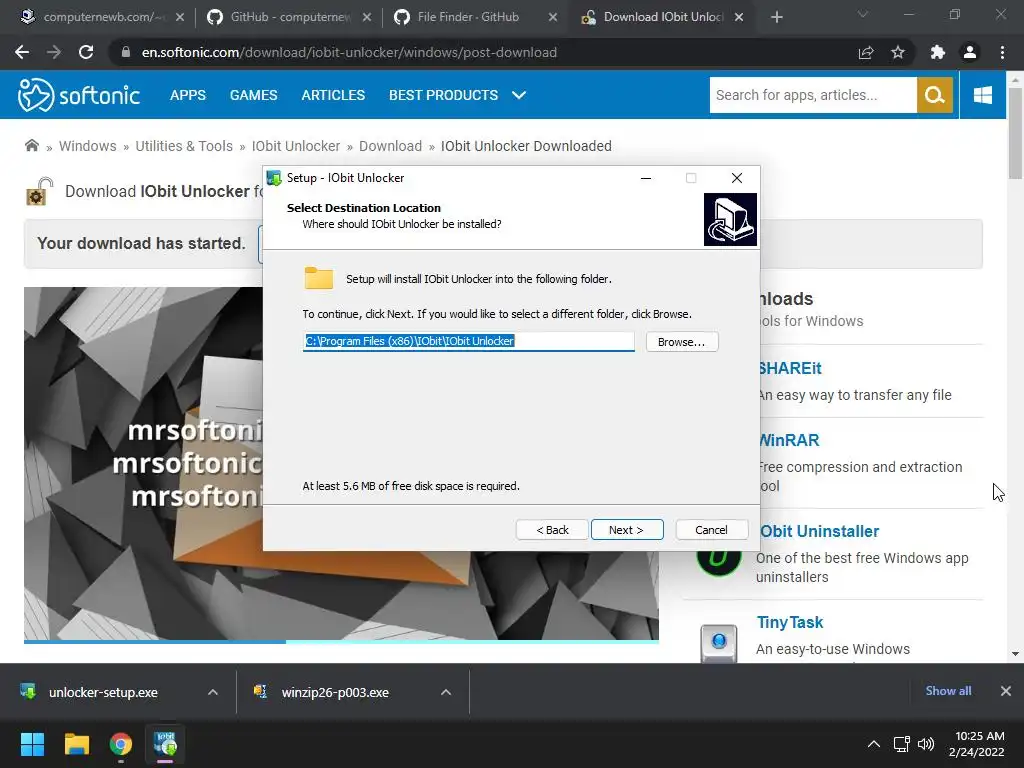
Task: Open the SHAREit link
Action: pyautogui.click(x=790, y=368)
